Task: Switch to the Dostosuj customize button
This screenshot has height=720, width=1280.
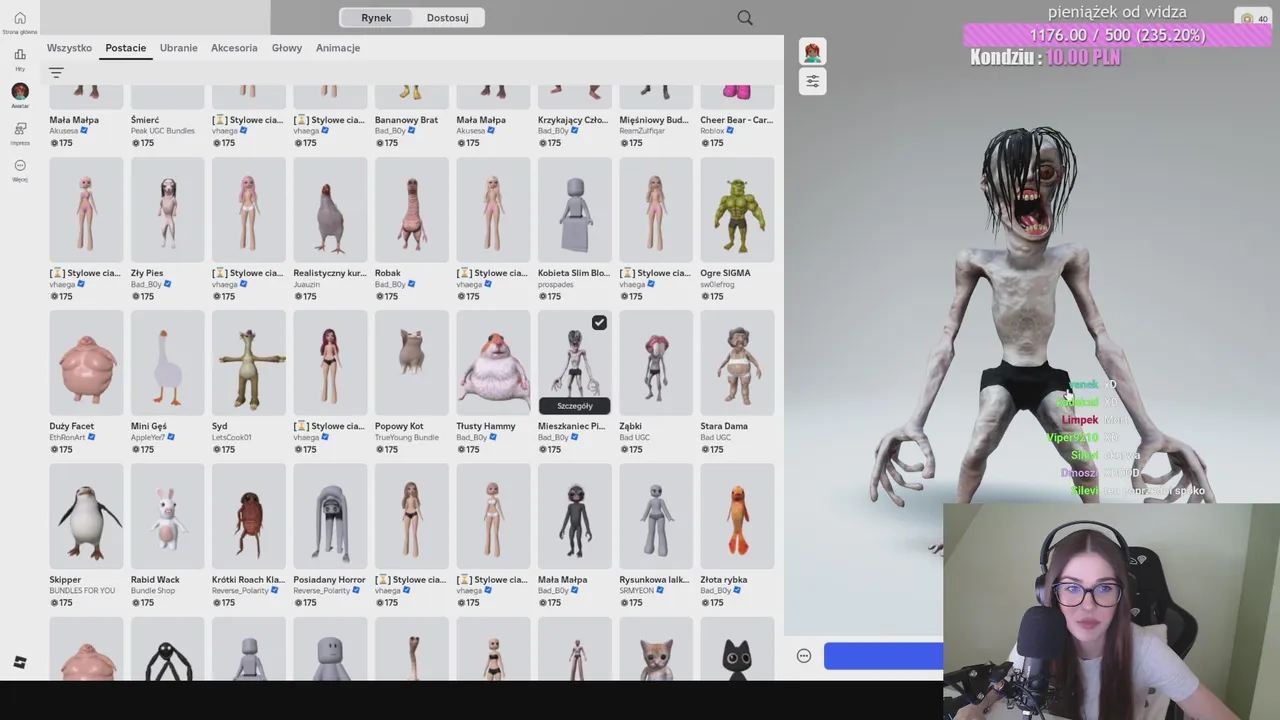Action: 448,18
